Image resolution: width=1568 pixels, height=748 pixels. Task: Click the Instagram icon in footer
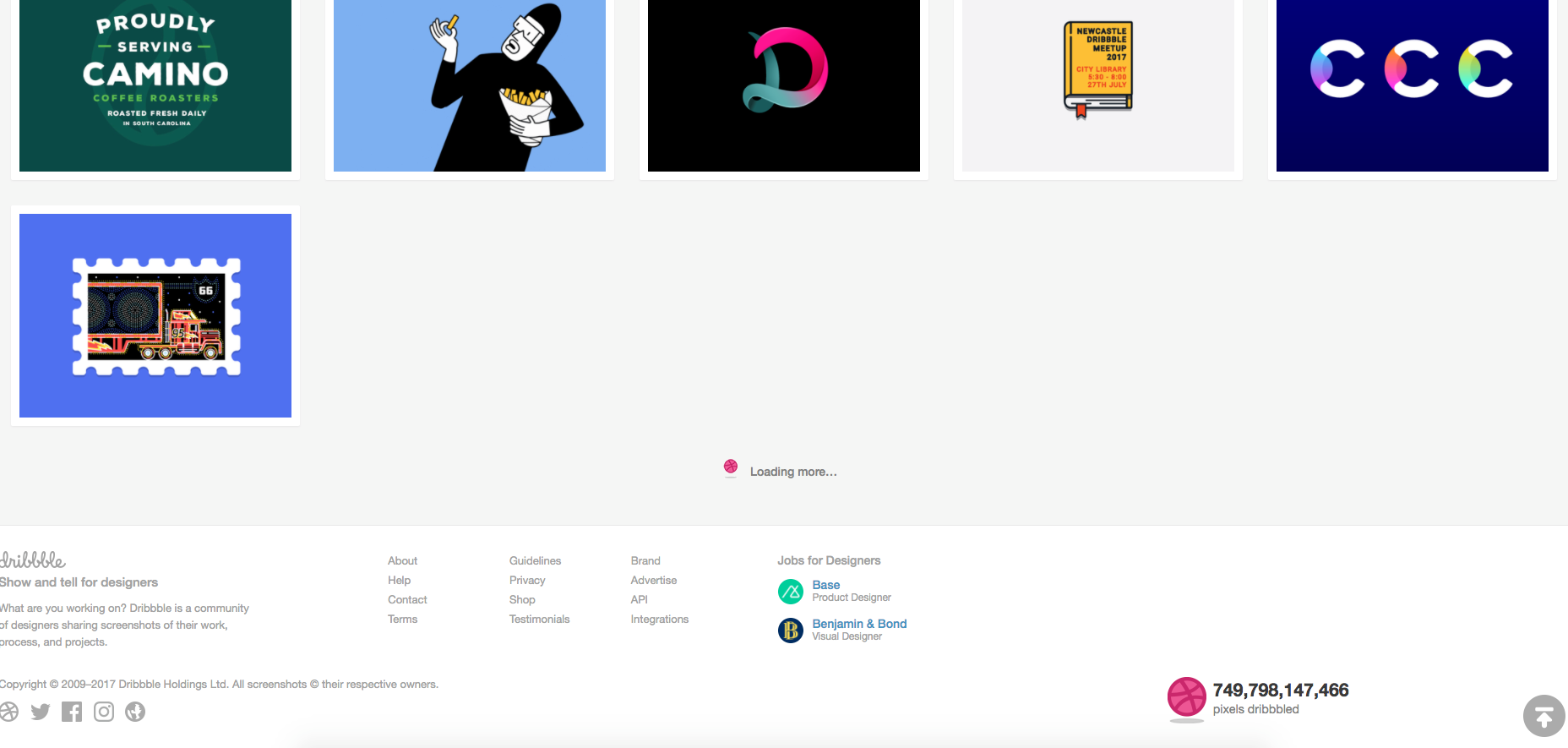point(104,712)
